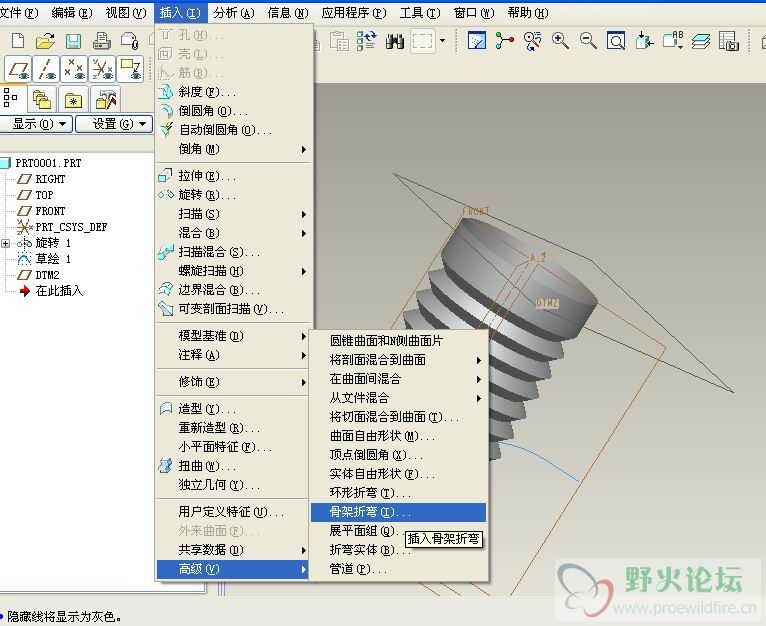Screen dimensions: 766x626
Task: Open the 文件(F) menu
Action: click(x=19, y=13)
